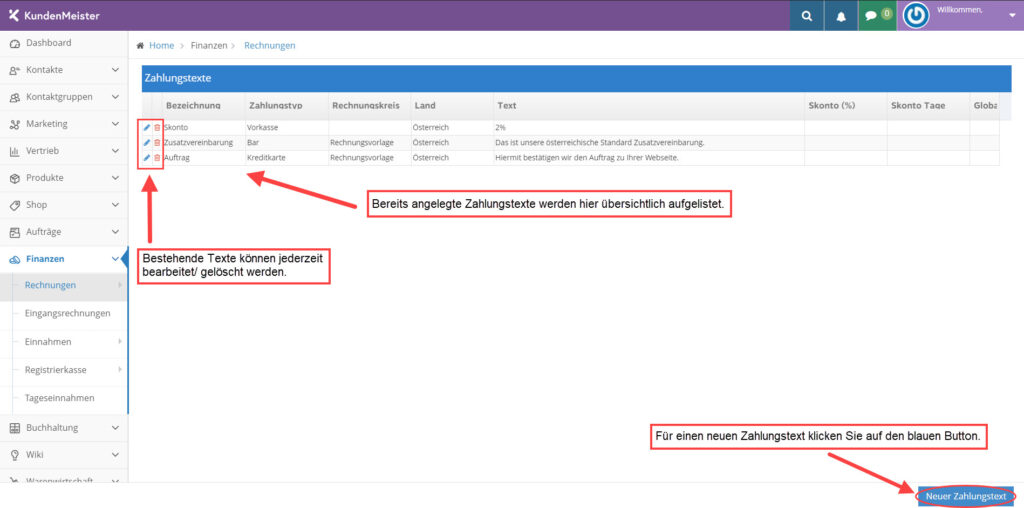
Task: Open the search icon in top bar
Action: (x=807, y=16)
